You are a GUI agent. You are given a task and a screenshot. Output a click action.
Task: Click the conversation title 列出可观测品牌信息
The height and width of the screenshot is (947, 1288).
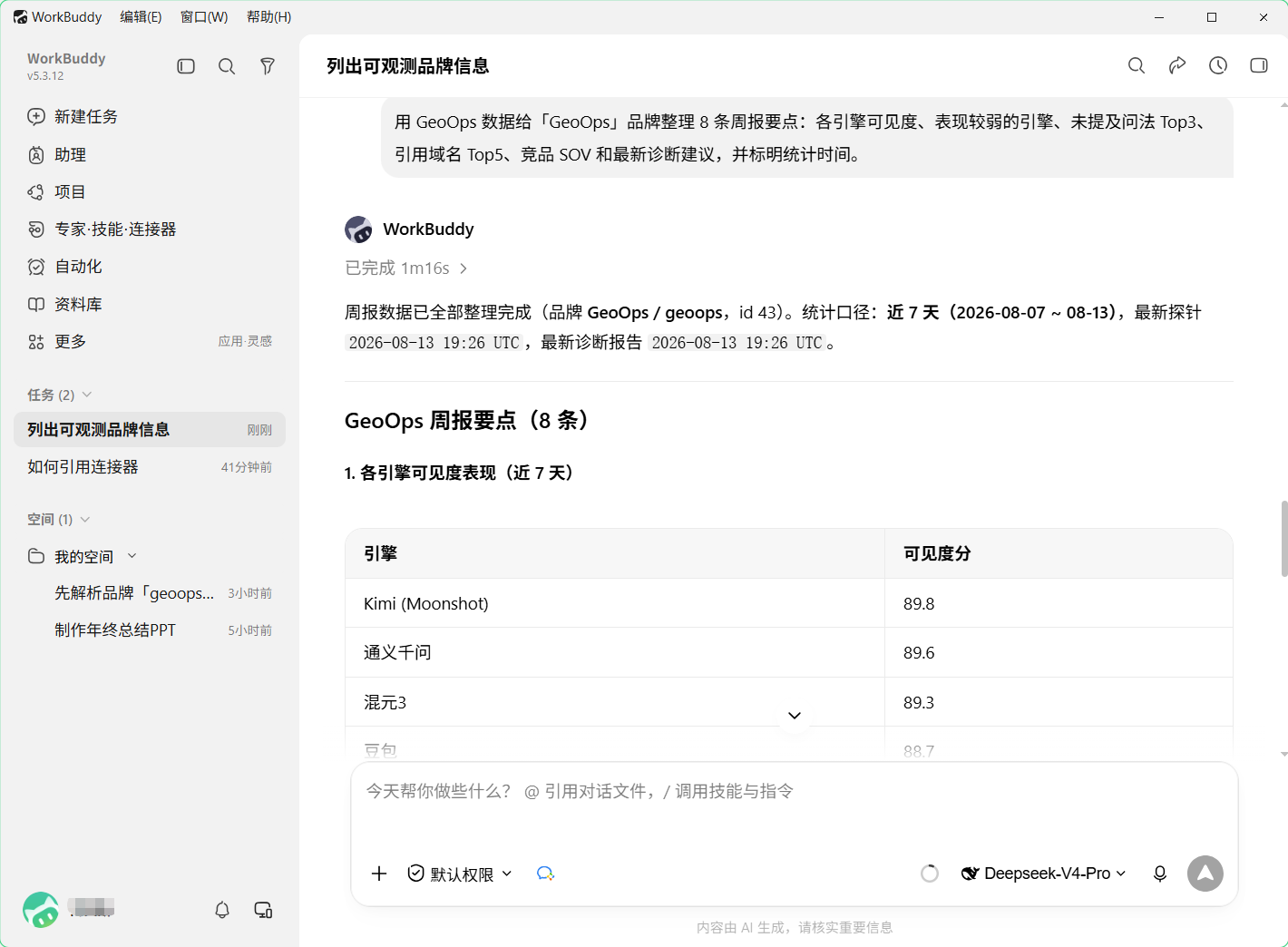(408, 66)
